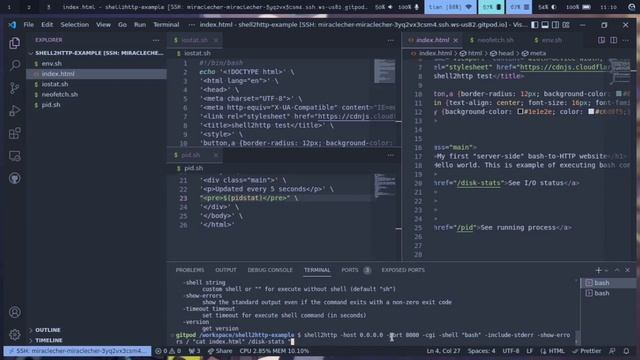Customize layout icon in title bar

pos(566,25)
